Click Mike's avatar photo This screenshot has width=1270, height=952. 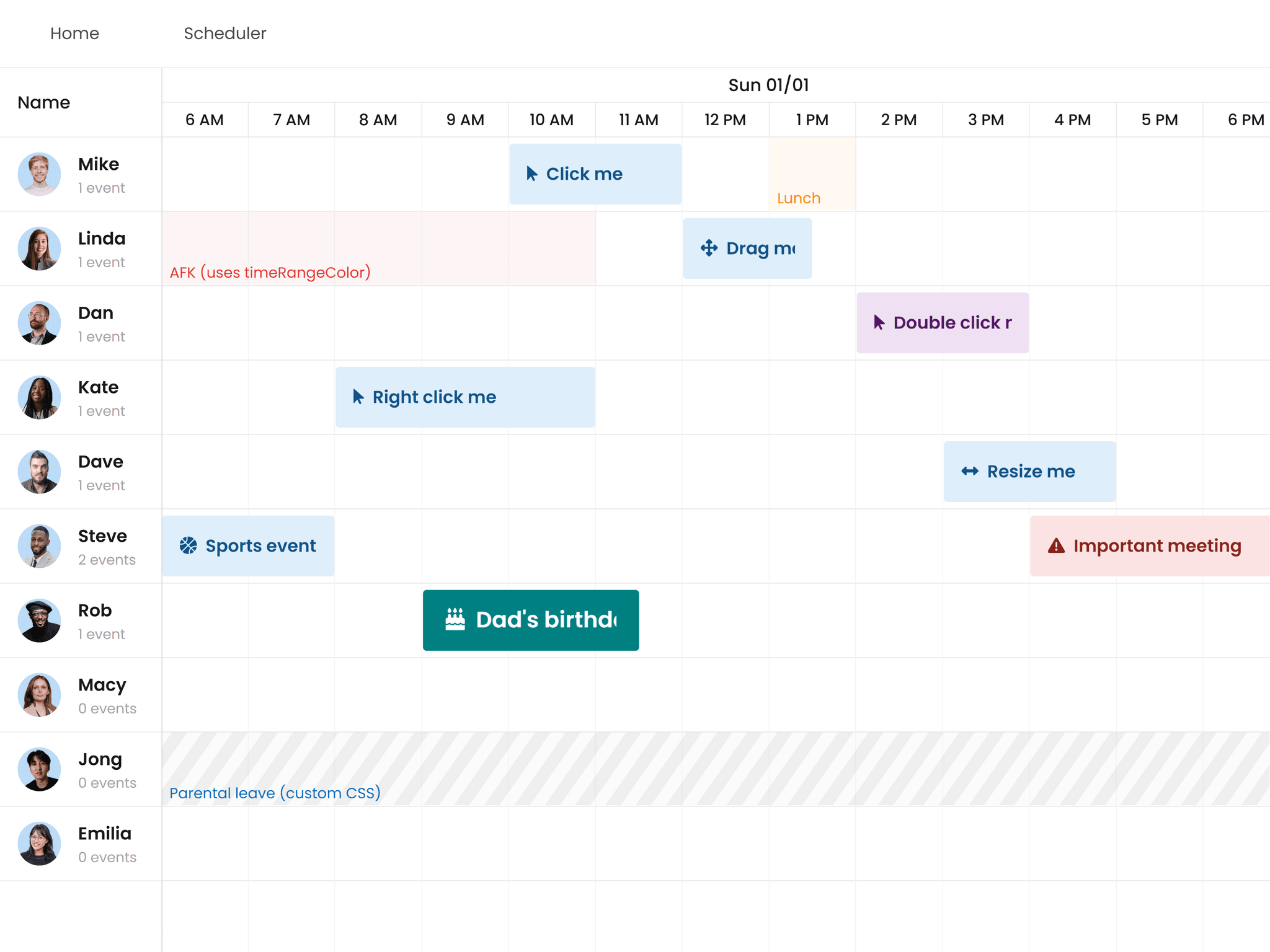click(x=39, y=174)
